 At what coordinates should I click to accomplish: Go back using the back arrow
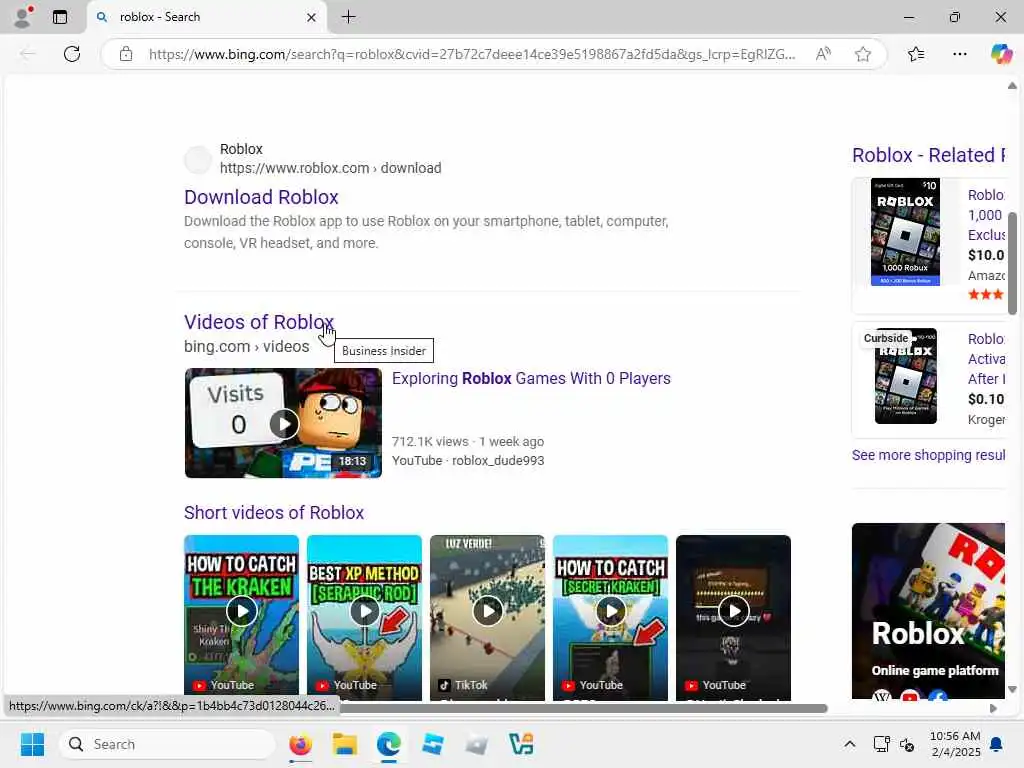pos(27,54)
